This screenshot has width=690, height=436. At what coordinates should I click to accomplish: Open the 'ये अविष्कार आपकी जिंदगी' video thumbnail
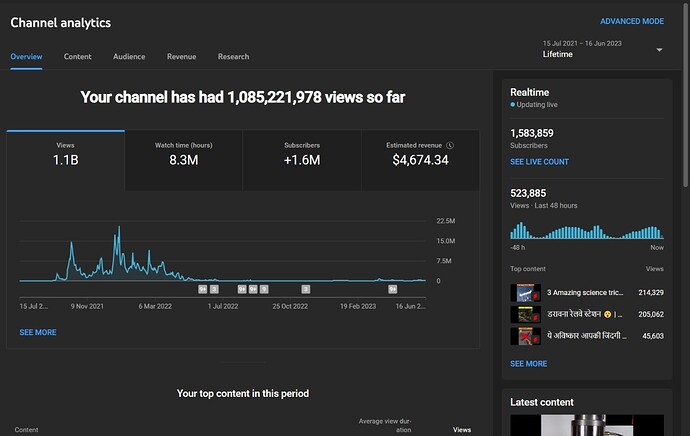pos(525,336)
